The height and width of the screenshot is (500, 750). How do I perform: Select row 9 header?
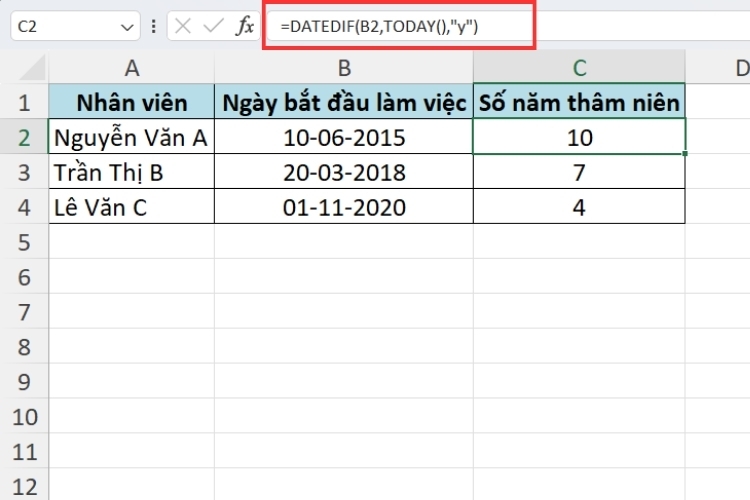coord(24,382)
